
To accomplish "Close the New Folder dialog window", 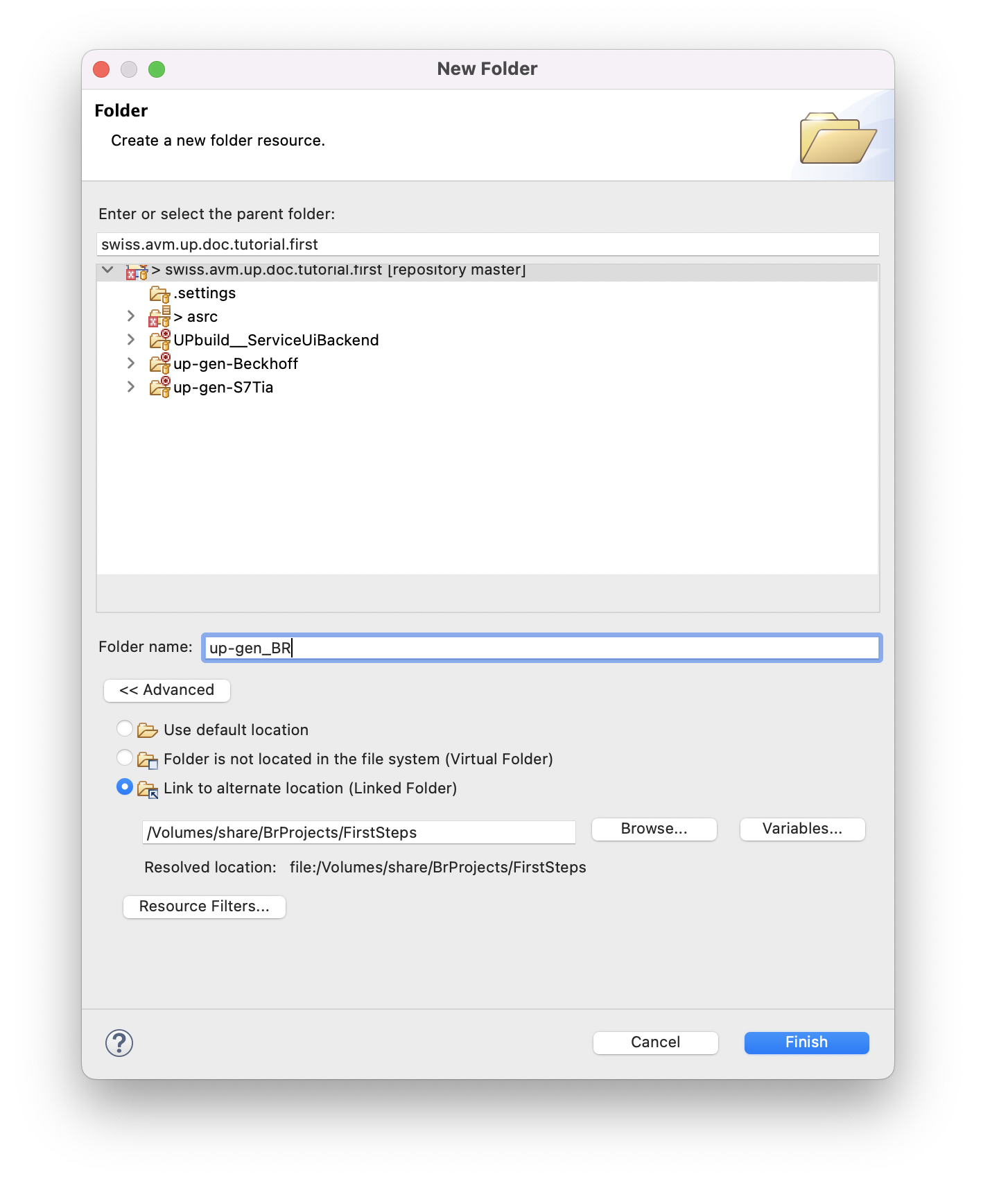I will (x=101, y=69).
